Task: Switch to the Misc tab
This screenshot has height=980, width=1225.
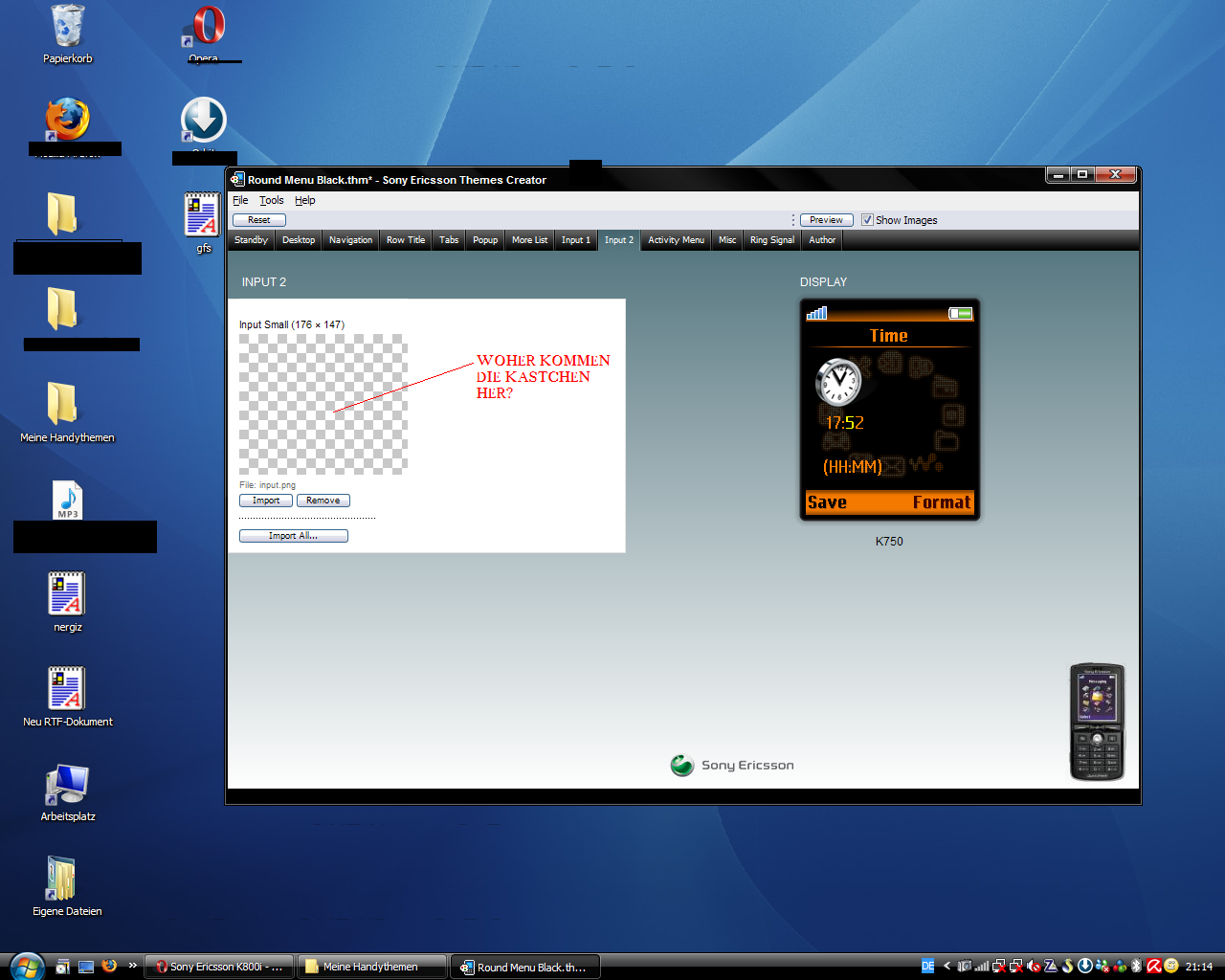Action: click(x=727, y=240)
